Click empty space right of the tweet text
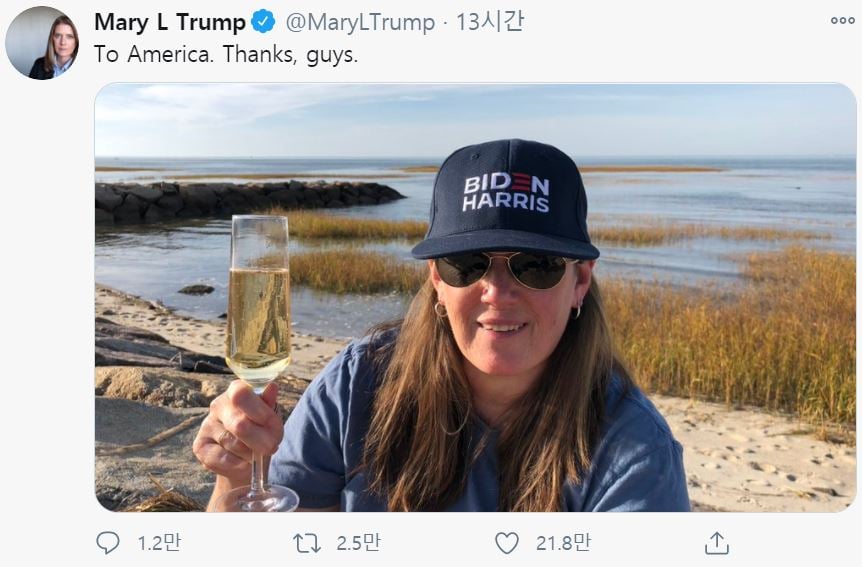Image resolution: width=862 pixels, height=567 pixels. [x=600, y=55]
